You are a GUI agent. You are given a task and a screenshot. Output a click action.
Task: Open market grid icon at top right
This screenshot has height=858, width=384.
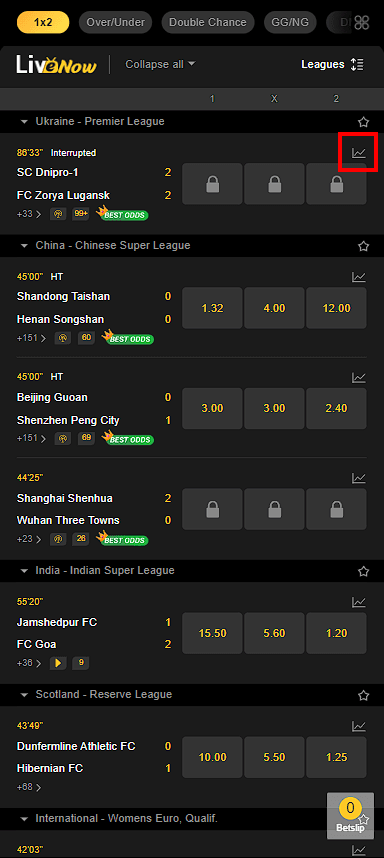coord(362,22)
